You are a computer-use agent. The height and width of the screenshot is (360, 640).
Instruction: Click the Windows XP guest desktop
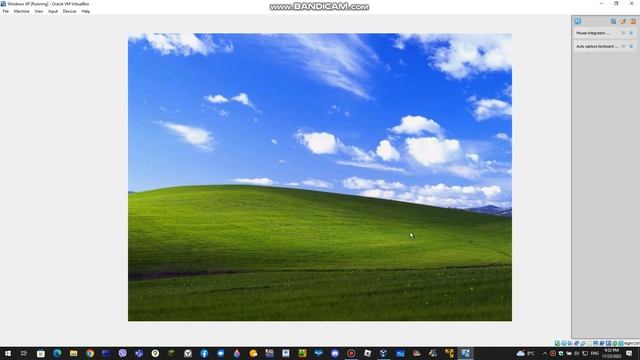pyautogui.click(x=320, y=177)
